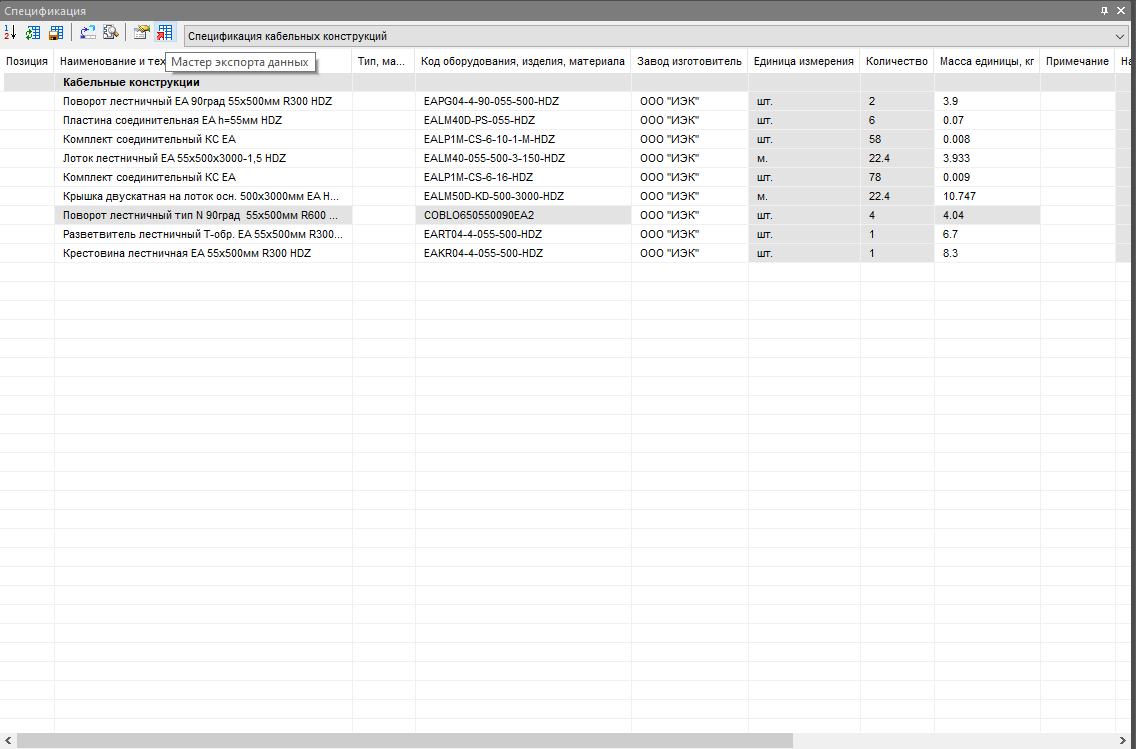Click code cell EAPG04-4-90-055-500-HDZ
Image resolution: width=1136 pixels, height=749 pixels.
[x=522, y=101]
